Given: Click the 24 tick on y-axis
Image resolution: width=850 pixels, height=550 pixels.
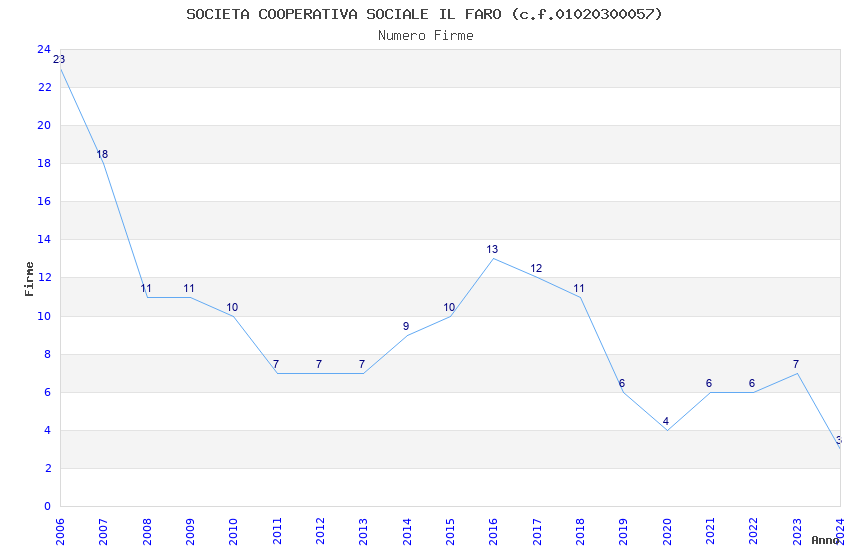Looking at the screenshot, I should [x=44, y=49].
